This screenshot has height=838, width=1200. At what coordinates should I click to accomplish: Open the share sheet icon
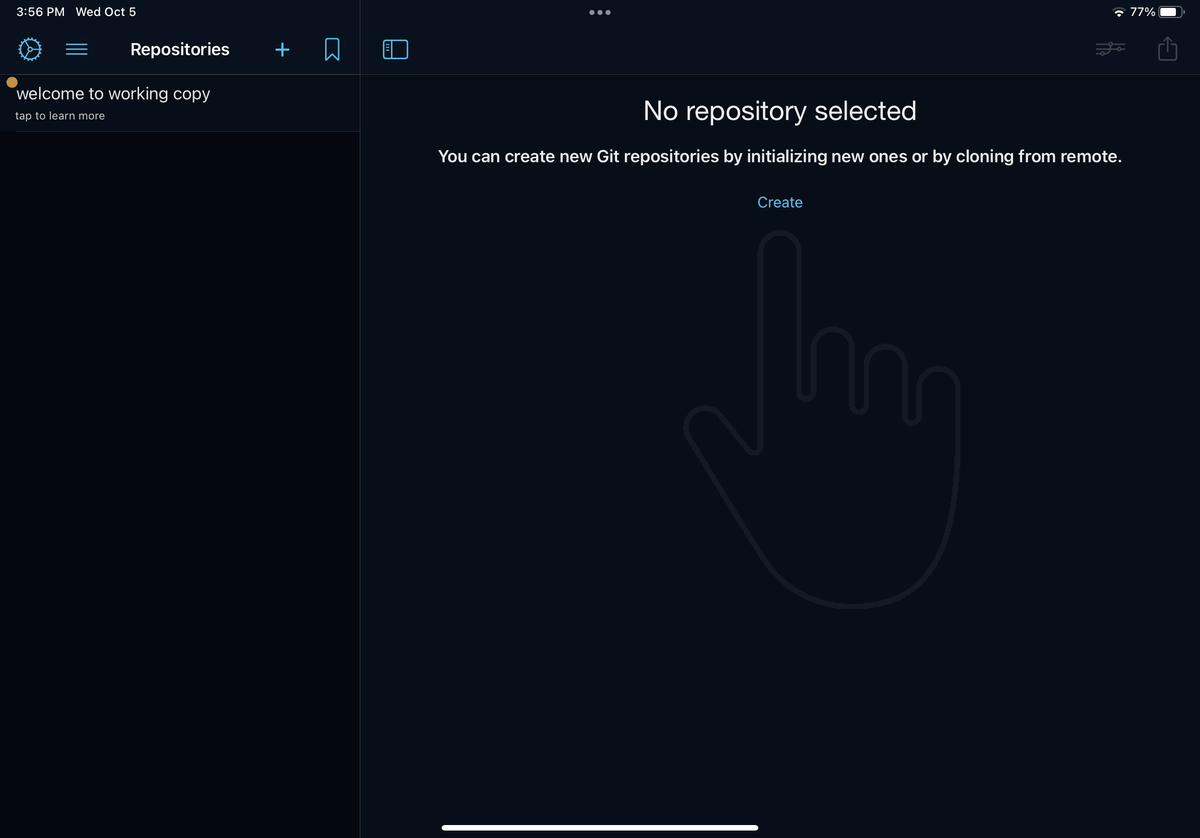[x=1167, y=48]
